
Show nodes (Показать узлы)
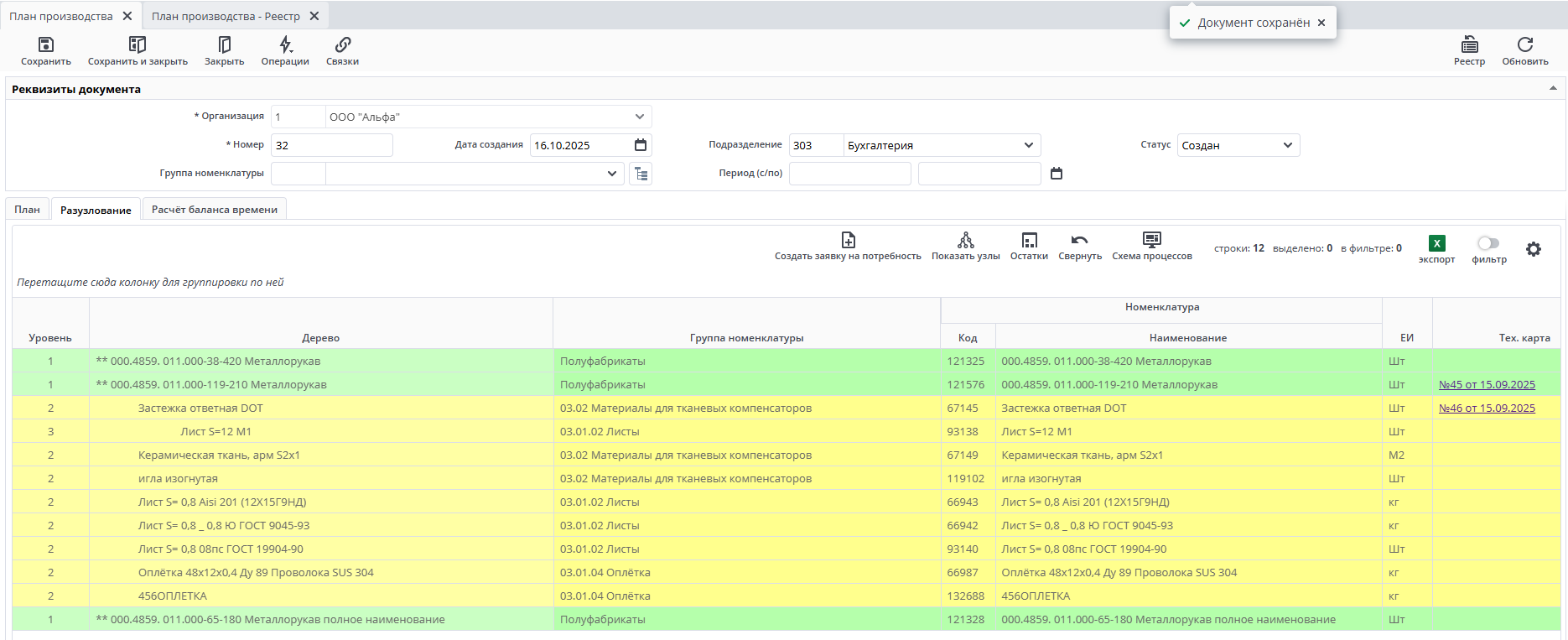coord(965,241)
